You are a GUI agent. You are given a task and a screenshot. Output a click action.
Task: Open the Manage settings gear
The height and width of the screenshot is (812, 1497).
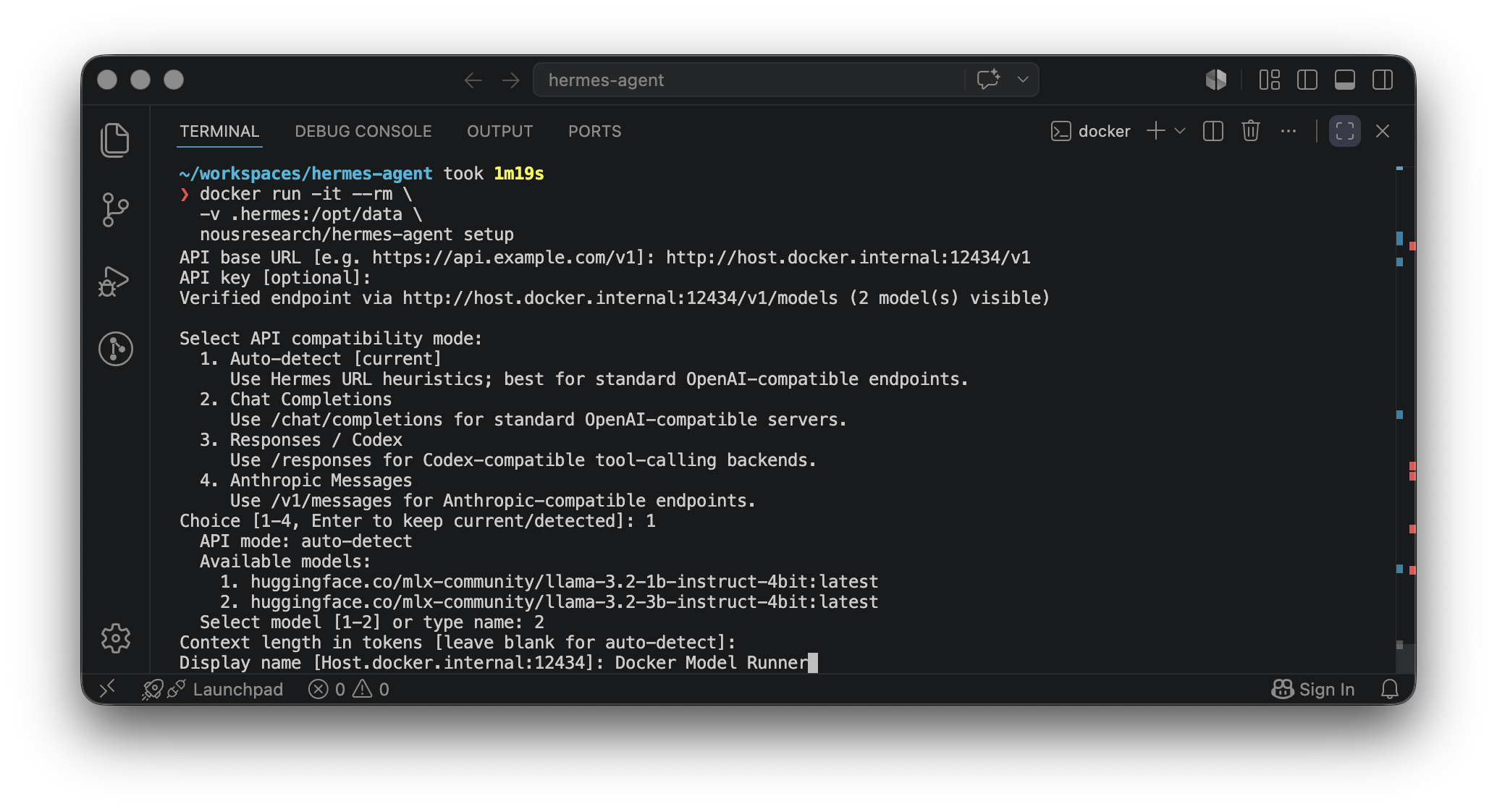click(x=115, y=638)
